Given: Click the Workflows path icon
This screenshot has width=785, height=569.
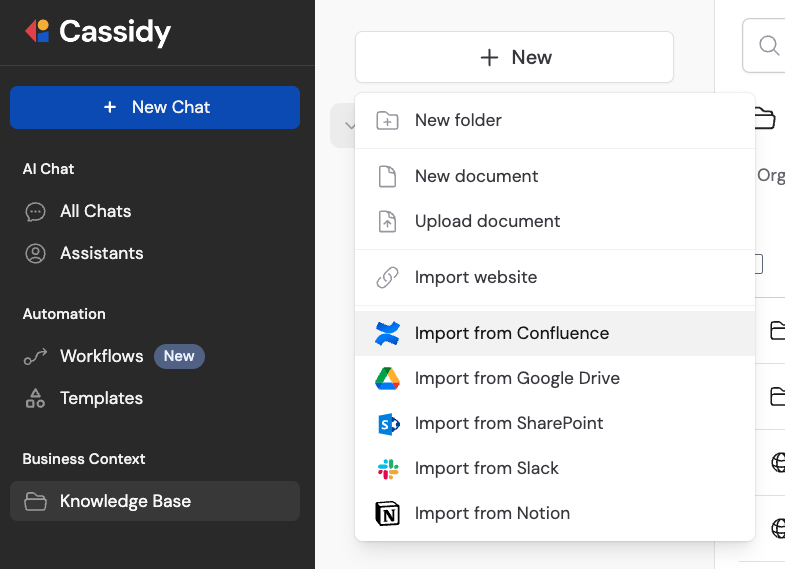Looking at the screenshot, I should pos(36,357).
